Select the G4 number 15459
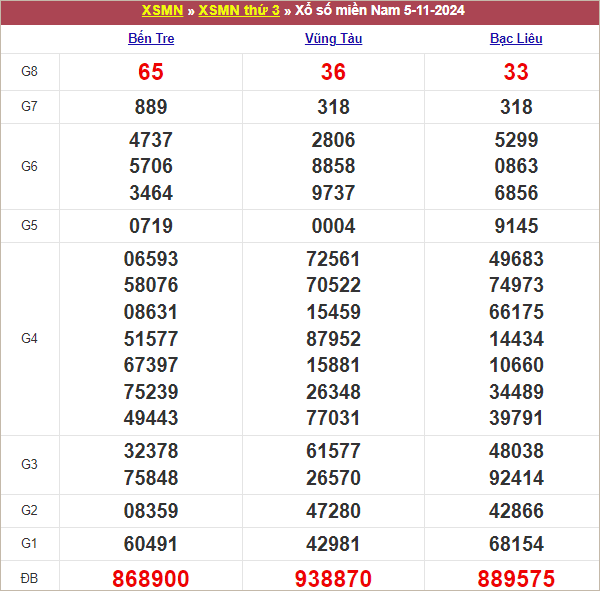The height and width of the screenshot is (591, 600). coord(333,312)
